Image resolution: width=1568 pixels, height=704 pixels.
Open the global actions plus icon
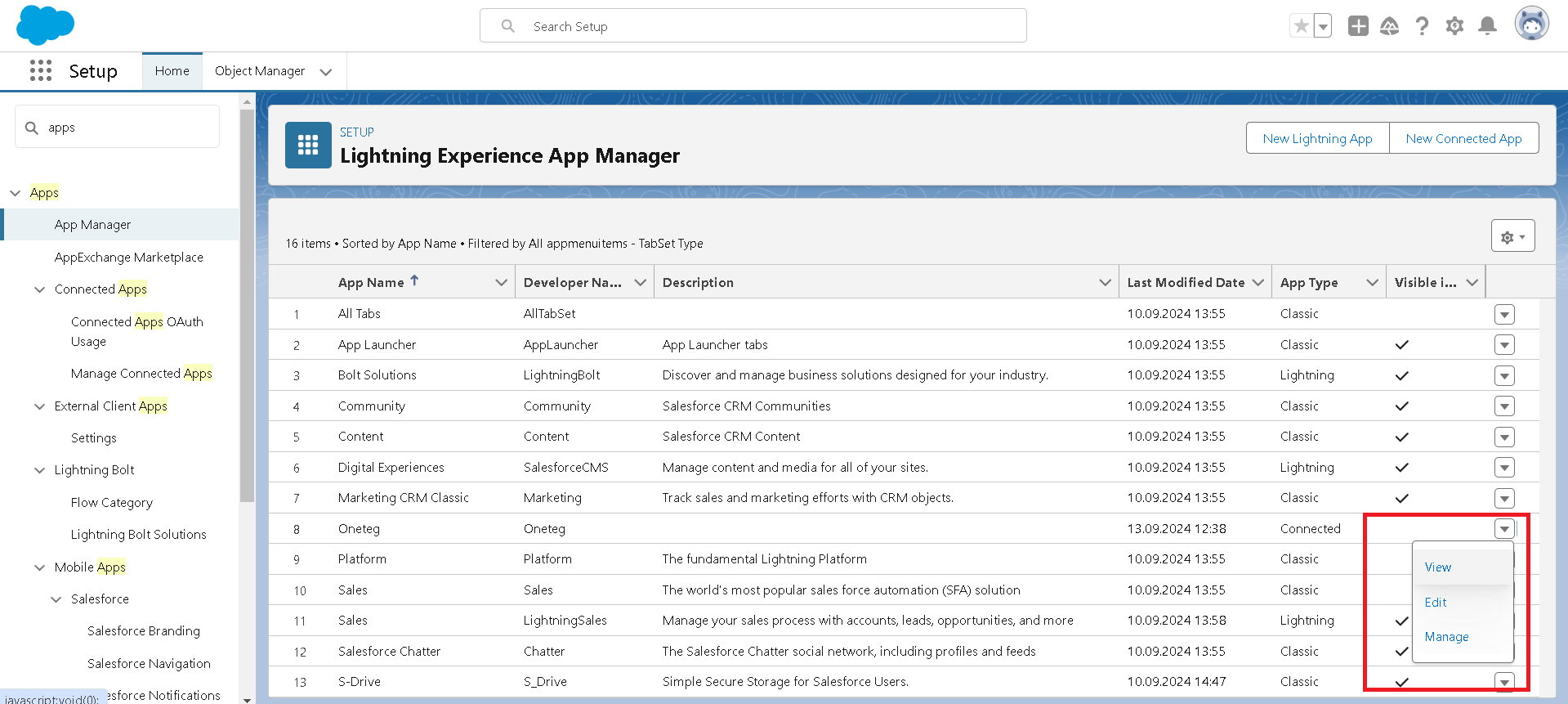pyautogui.click(x=1358, y=26)
